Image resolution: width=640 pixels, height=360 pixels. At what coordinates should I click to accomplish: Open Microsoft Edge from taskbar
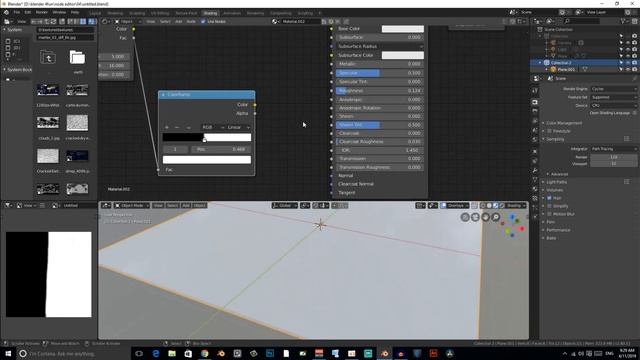(x=156, y=353)
